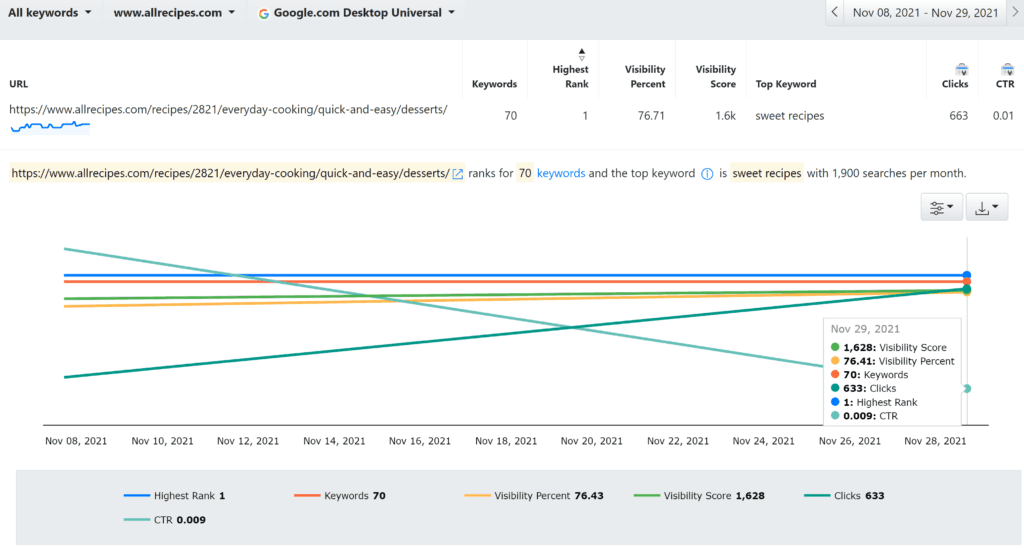The width and height of the screenshot is (1024, 549).
Task: Click the 663 clicks cell
Action: point(959,116)
